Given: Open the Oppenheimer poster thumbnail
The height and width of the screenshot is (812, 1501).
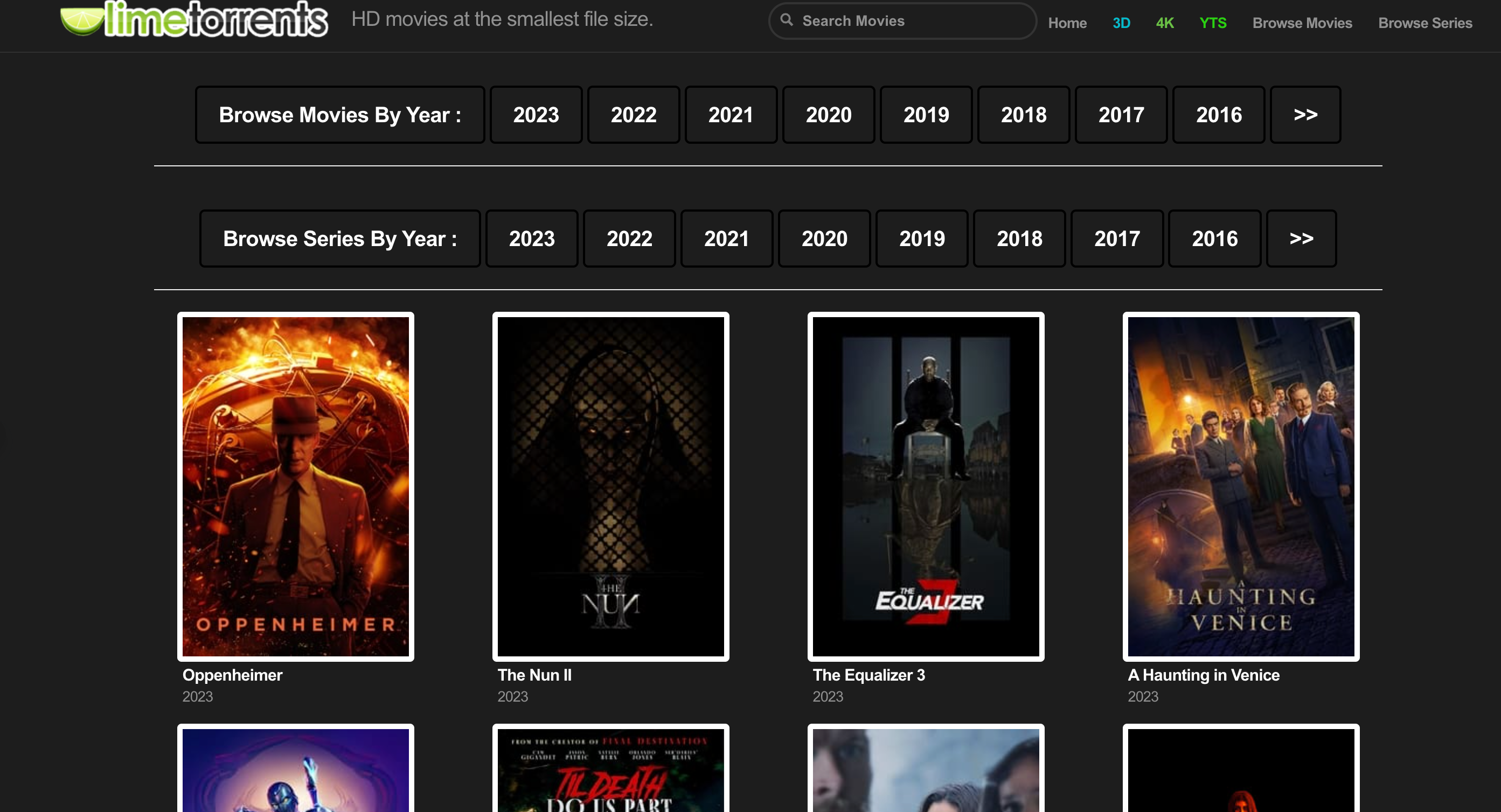Looking at the screenshot, I should click(x=295, y=486).
